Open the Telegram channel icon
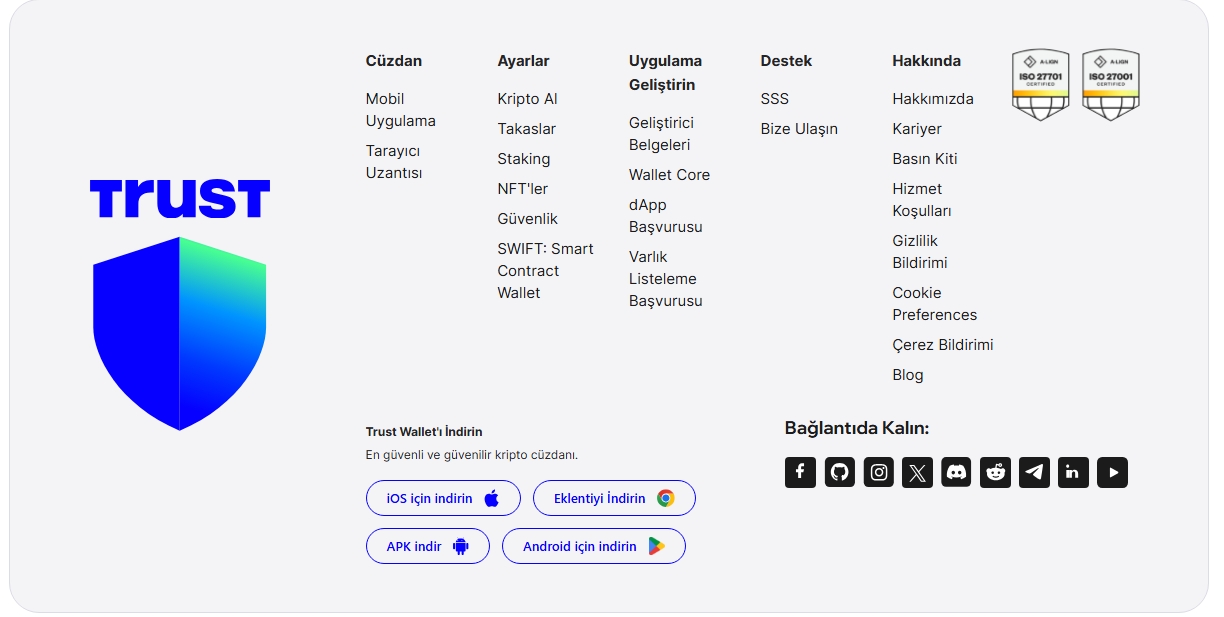The image size is (1224, 617). click(1034, 472)
